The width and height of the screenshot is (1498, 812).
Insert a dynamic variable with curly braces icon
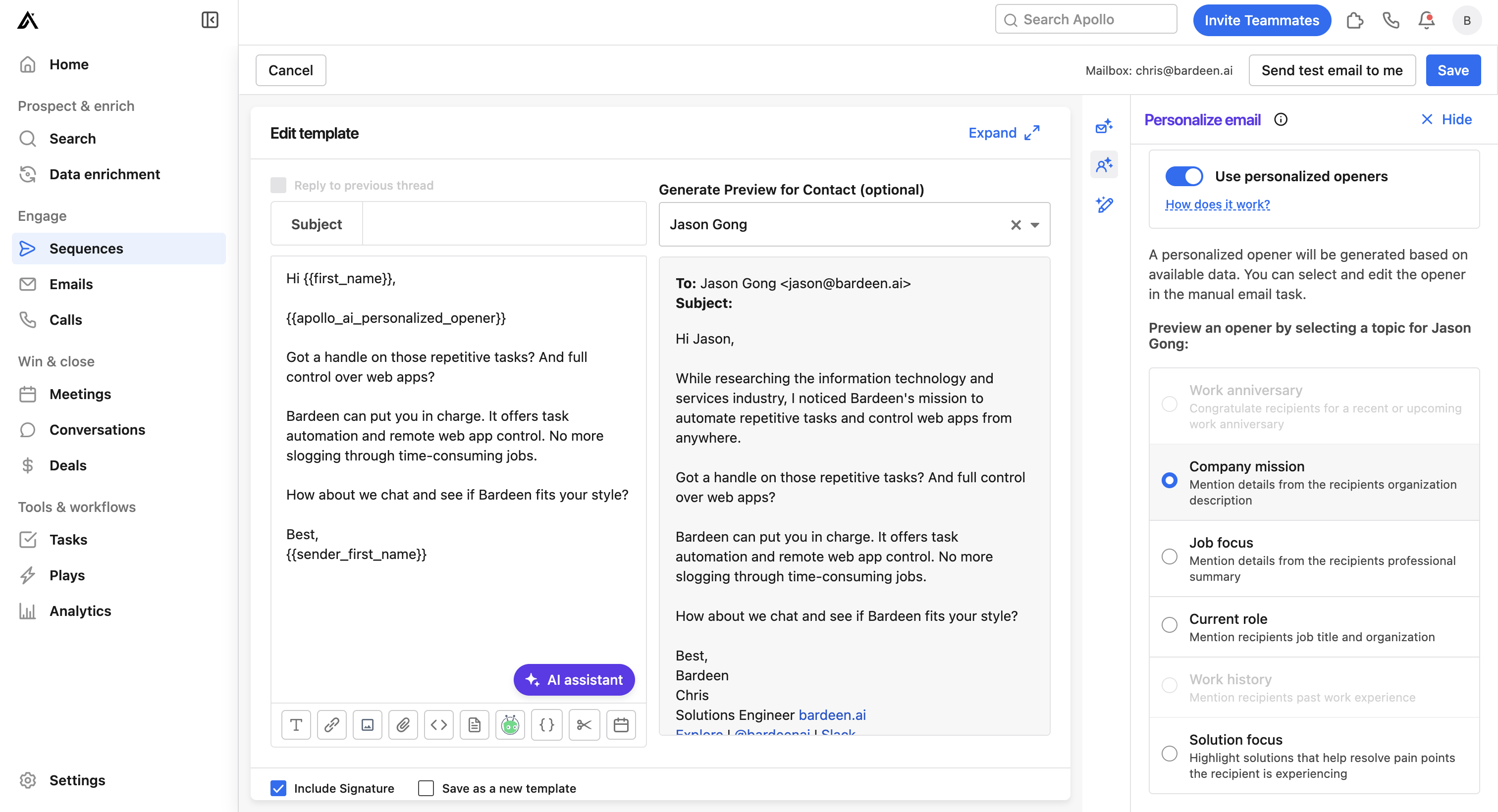546,725
